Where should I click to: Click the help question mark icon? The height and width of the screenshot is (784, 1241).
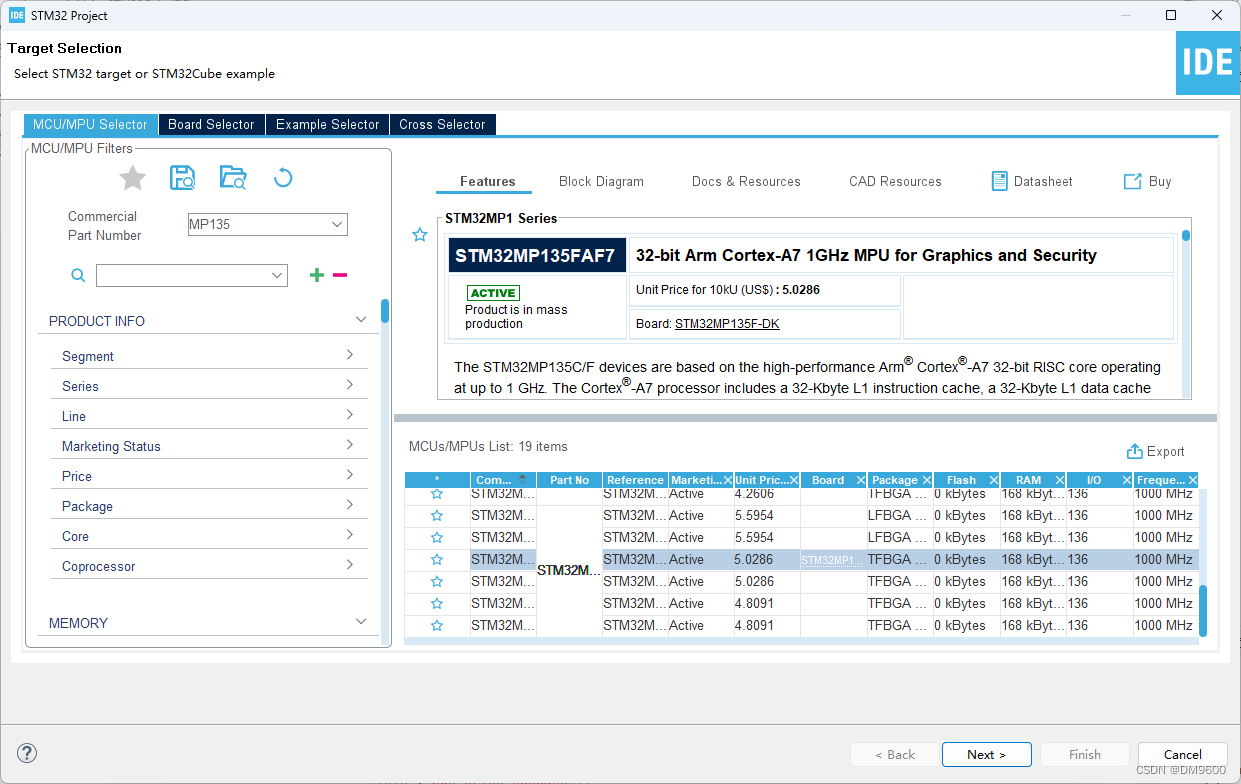(27, 754)
